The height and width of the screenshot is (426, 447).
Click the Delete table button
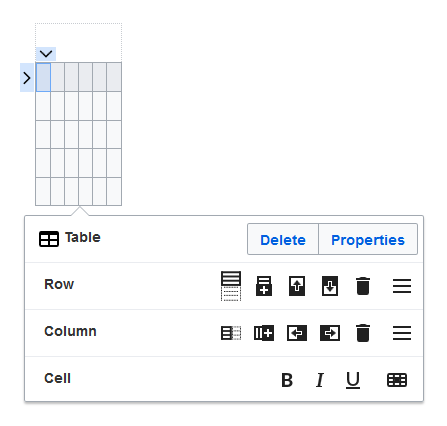[283, 240]
